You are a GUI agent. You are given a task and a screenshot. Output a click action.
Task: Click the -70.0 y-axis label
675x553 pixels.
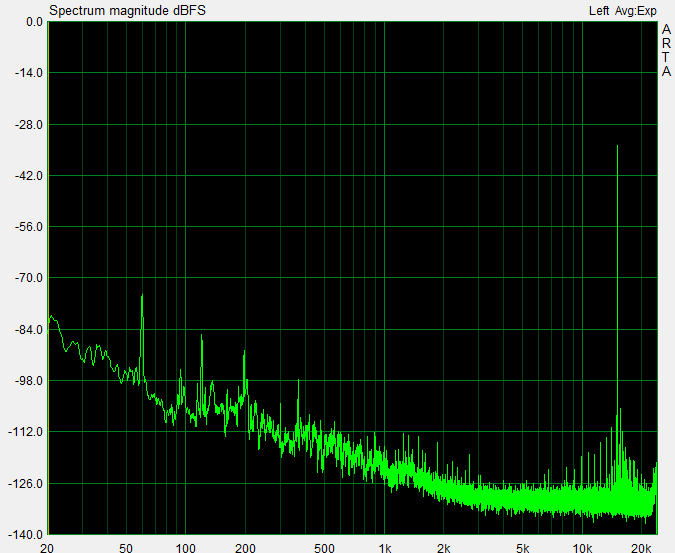coord(29,278)
